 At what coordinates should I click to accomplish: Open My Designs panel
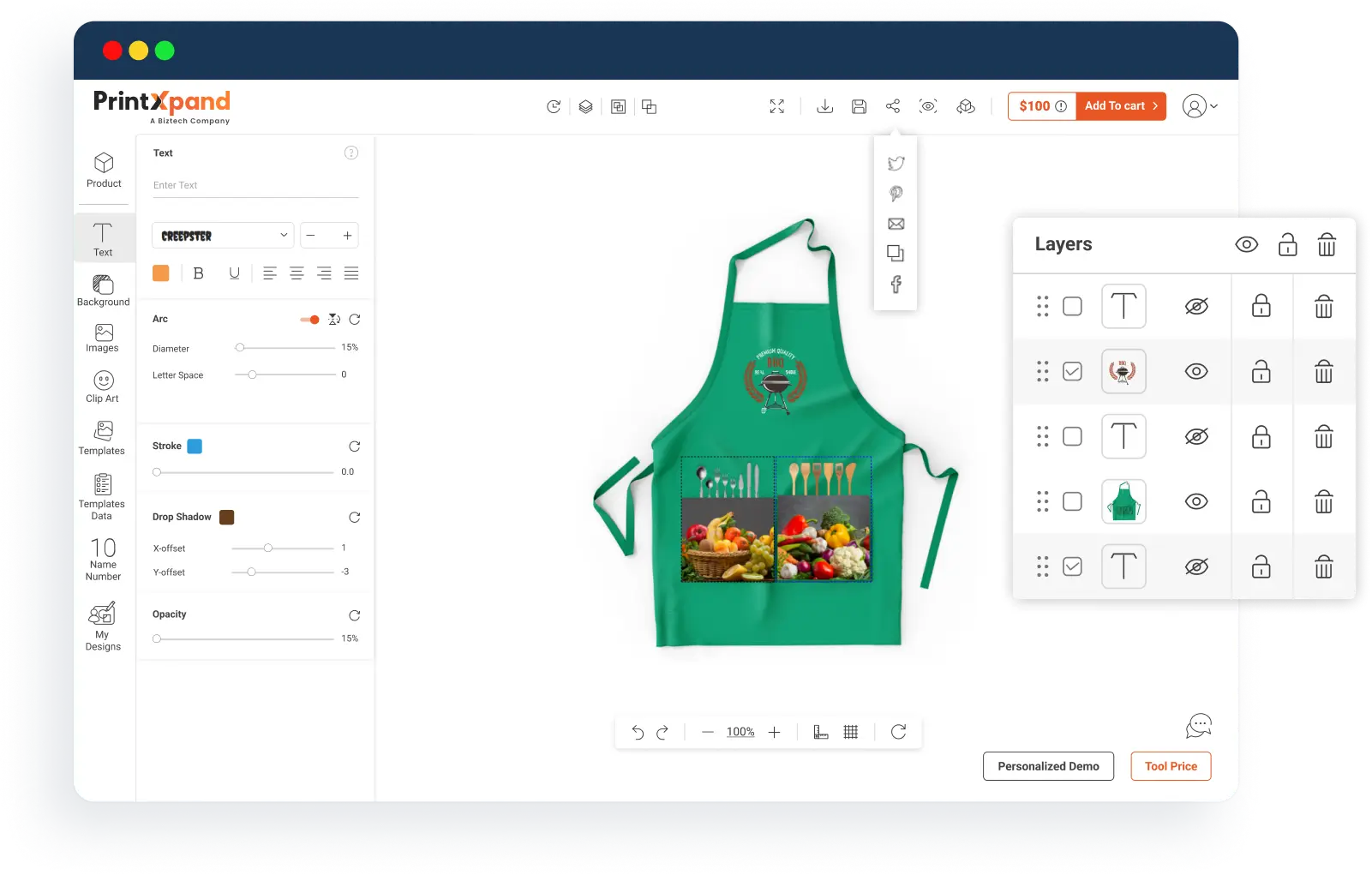coord(103,627)
